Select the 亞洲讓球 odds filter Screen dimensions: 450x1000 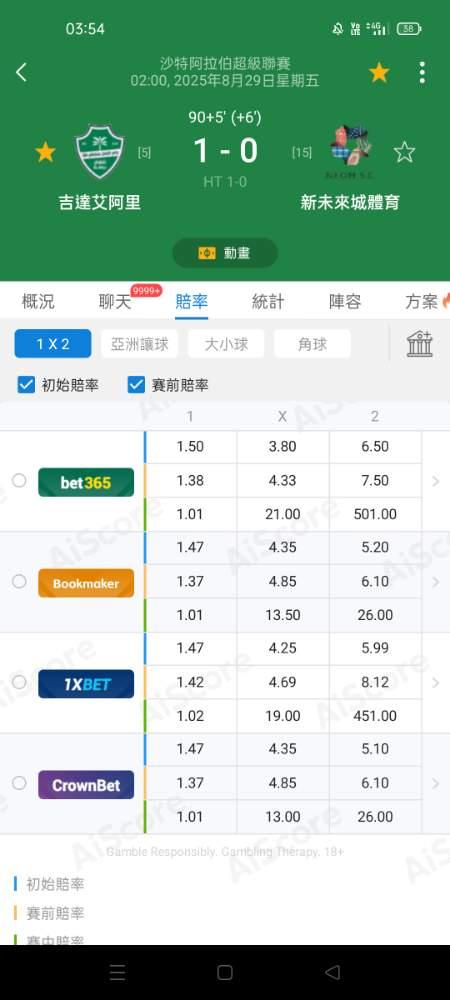(x=140, y=344)
